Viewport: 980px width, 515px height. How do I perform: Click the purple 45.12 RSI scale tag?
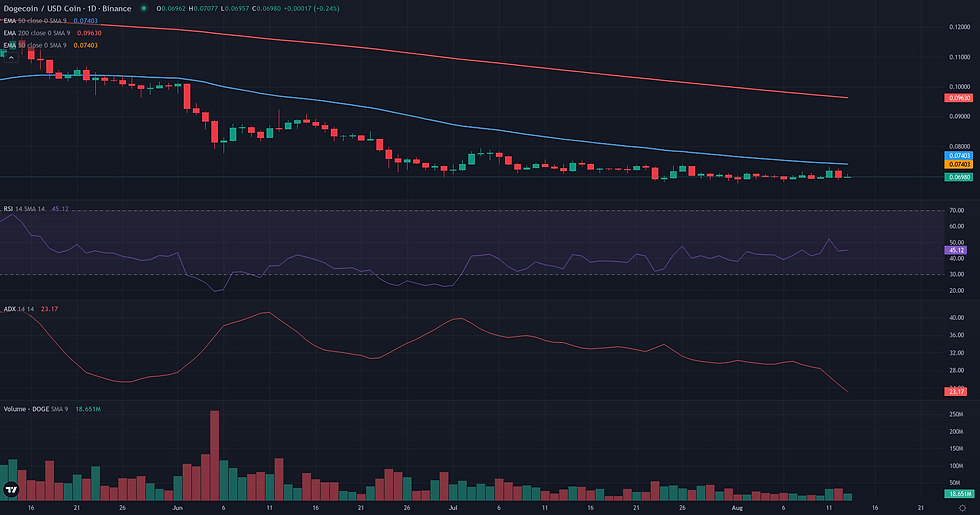956,250
